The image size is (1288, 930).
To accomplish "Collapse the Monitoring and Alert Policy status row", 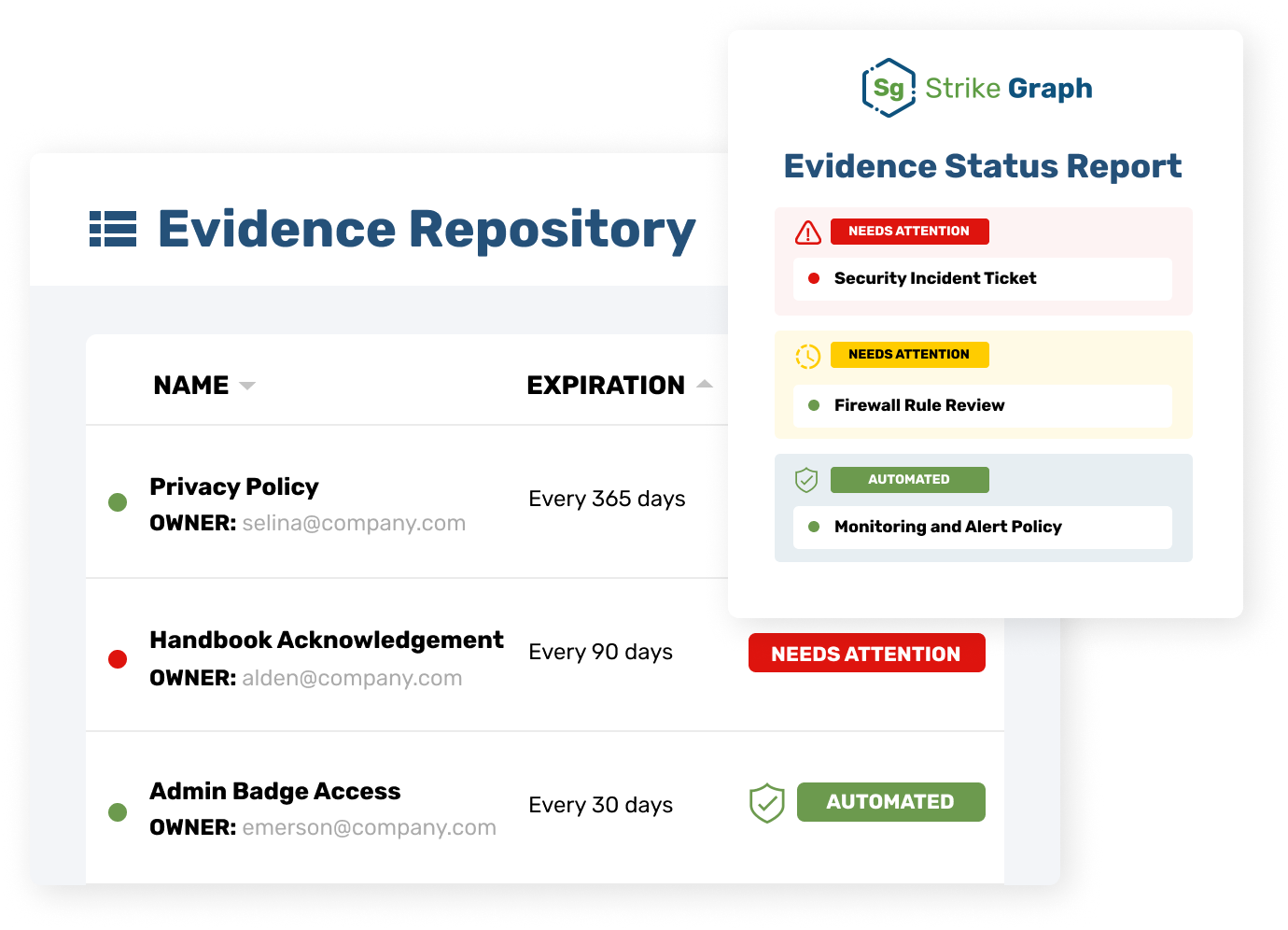I will click(x=982, y=528).
